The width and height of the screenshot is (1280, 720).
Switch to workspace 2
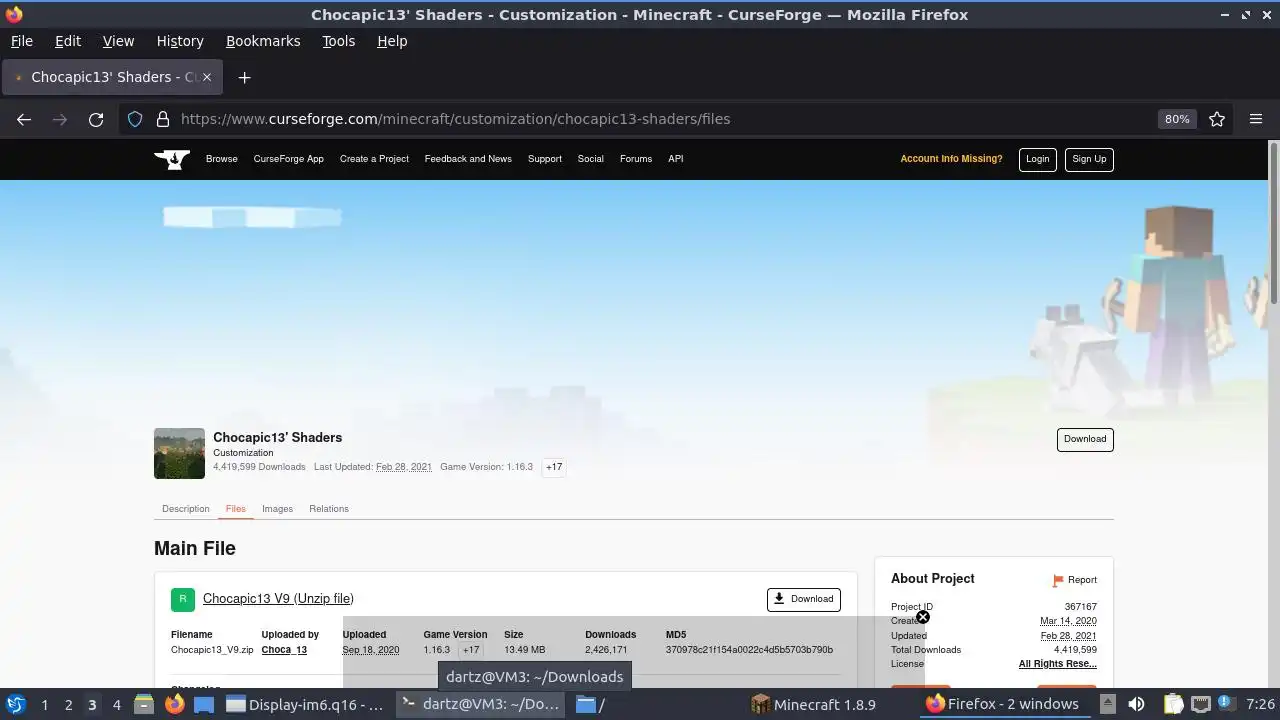tap(68, 704)
